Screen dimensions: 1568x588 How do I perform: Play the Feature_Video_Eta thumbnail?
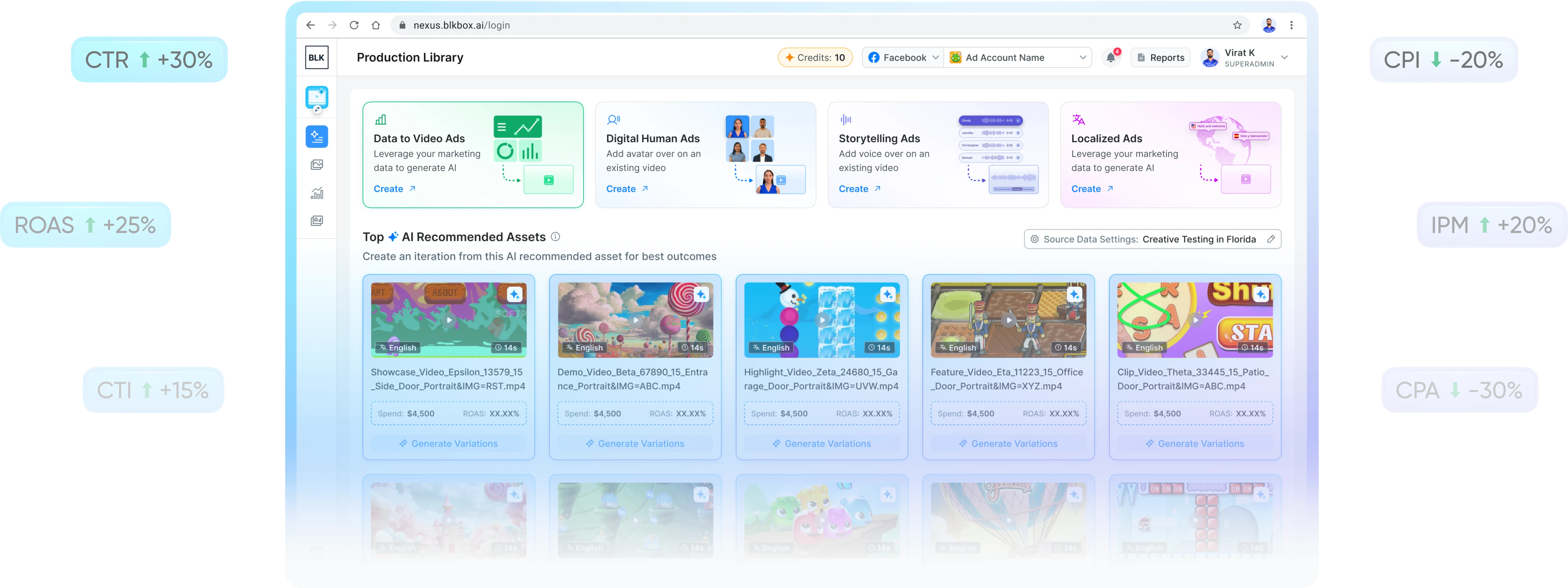(1009, 320)
